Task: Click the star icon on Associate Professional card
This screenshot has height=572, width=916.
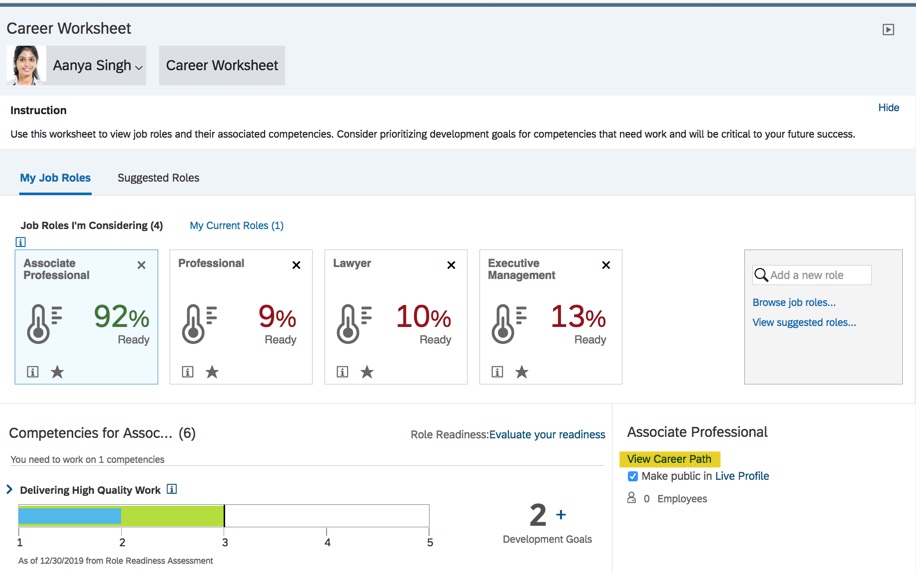Action: coord(57,372)
